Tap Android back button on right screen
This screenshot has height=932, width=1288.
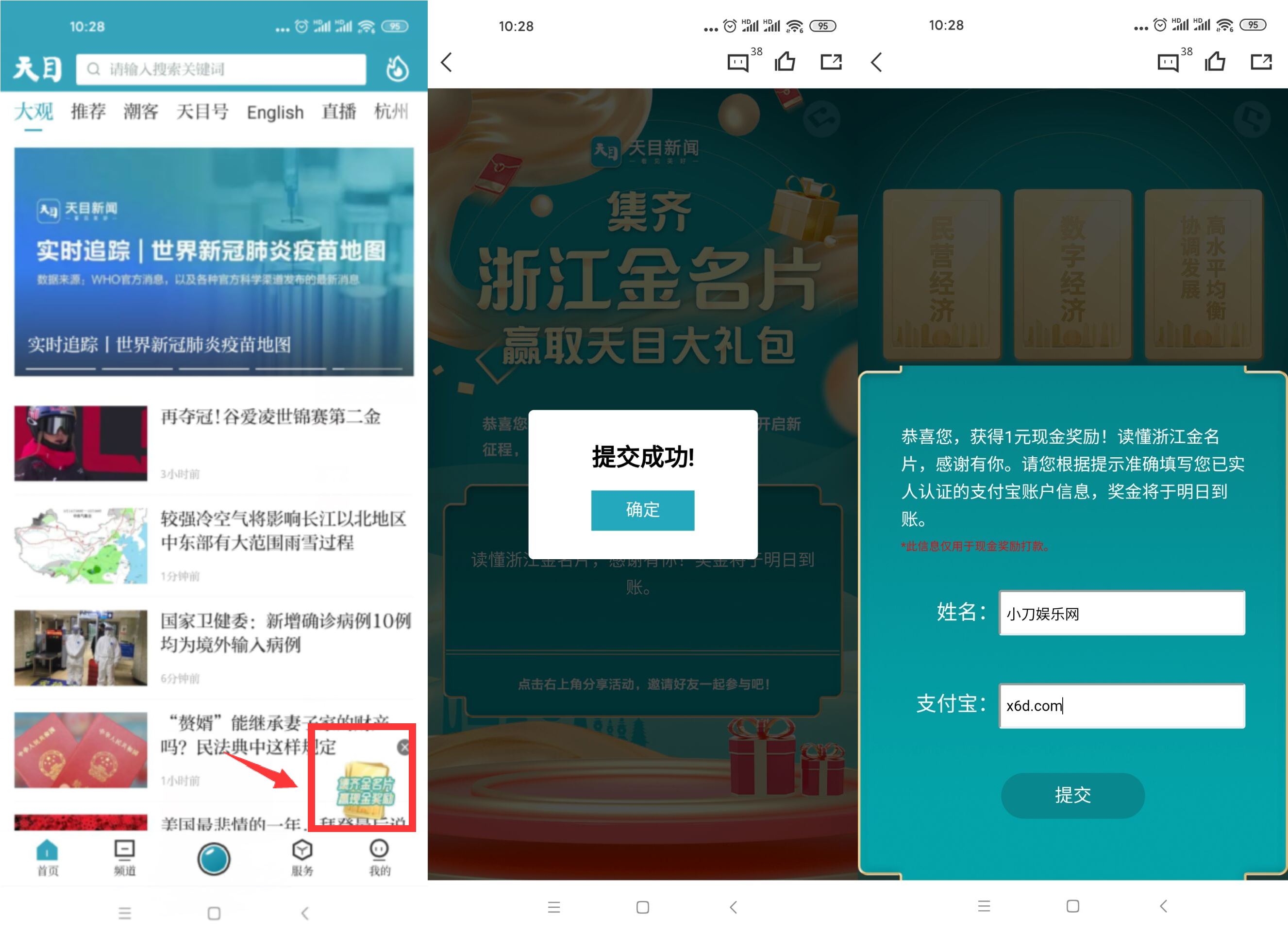(1164, 906)
